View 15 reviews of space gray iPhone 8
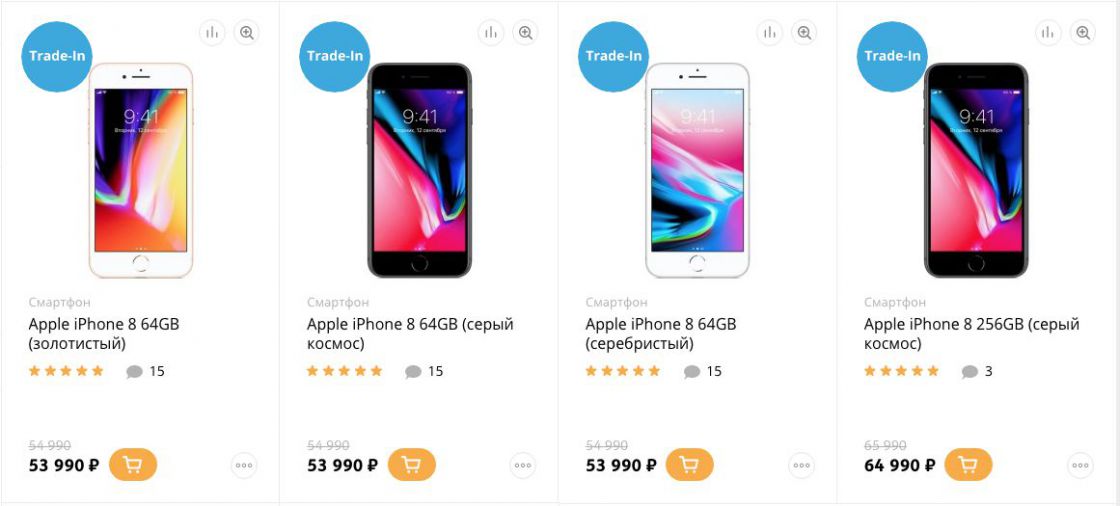The width and height of the screenshot is (1120, 506). pos(424,372)
